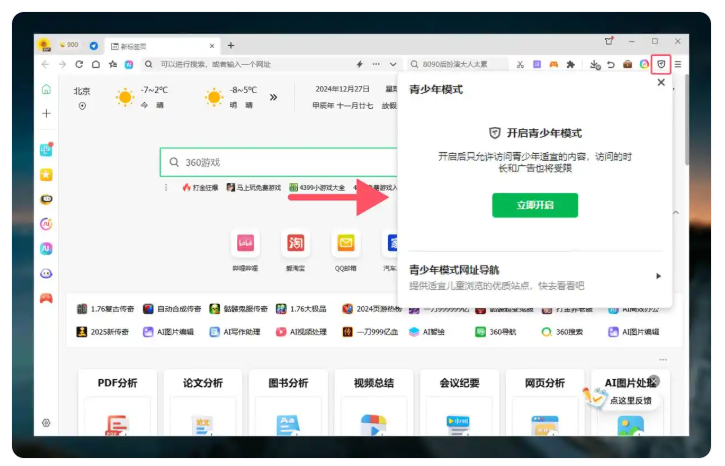Click the 打金狂爆 hot link
The width and height of the screenshot is (725, 466).
point(200,187)
